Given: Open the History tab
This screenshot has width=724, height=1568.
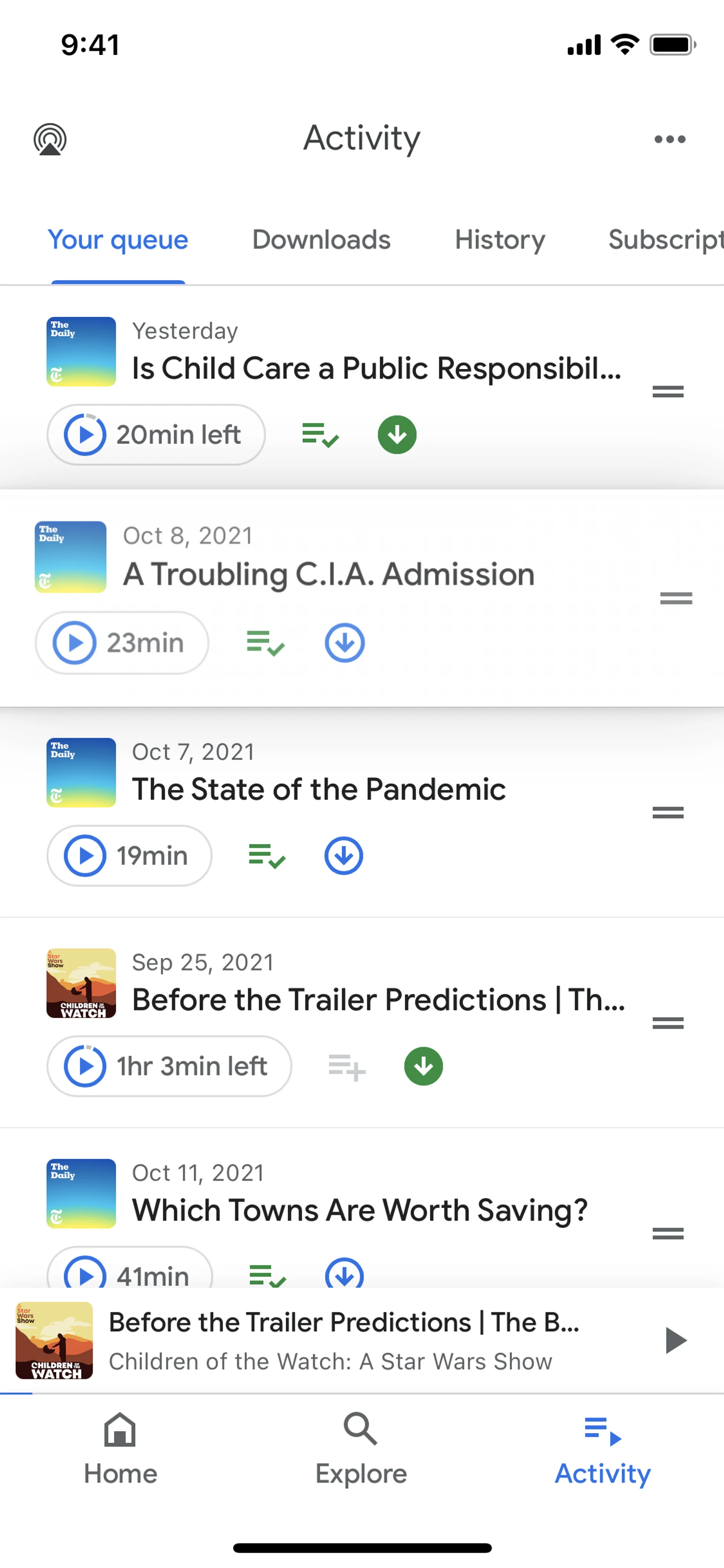Looking at the screenshot, I should 500,240.
